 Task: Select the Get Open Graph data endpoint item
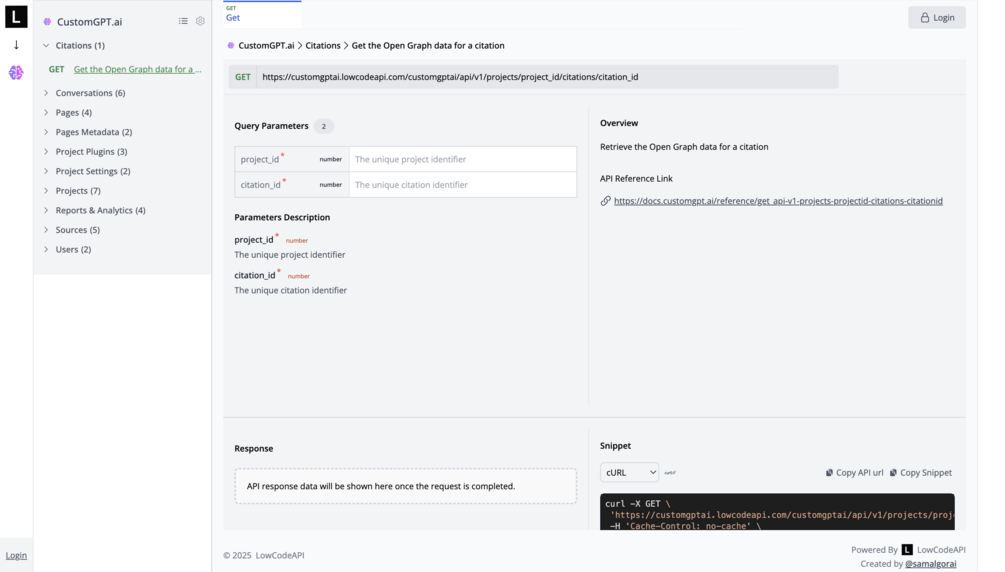pos(137,69)
